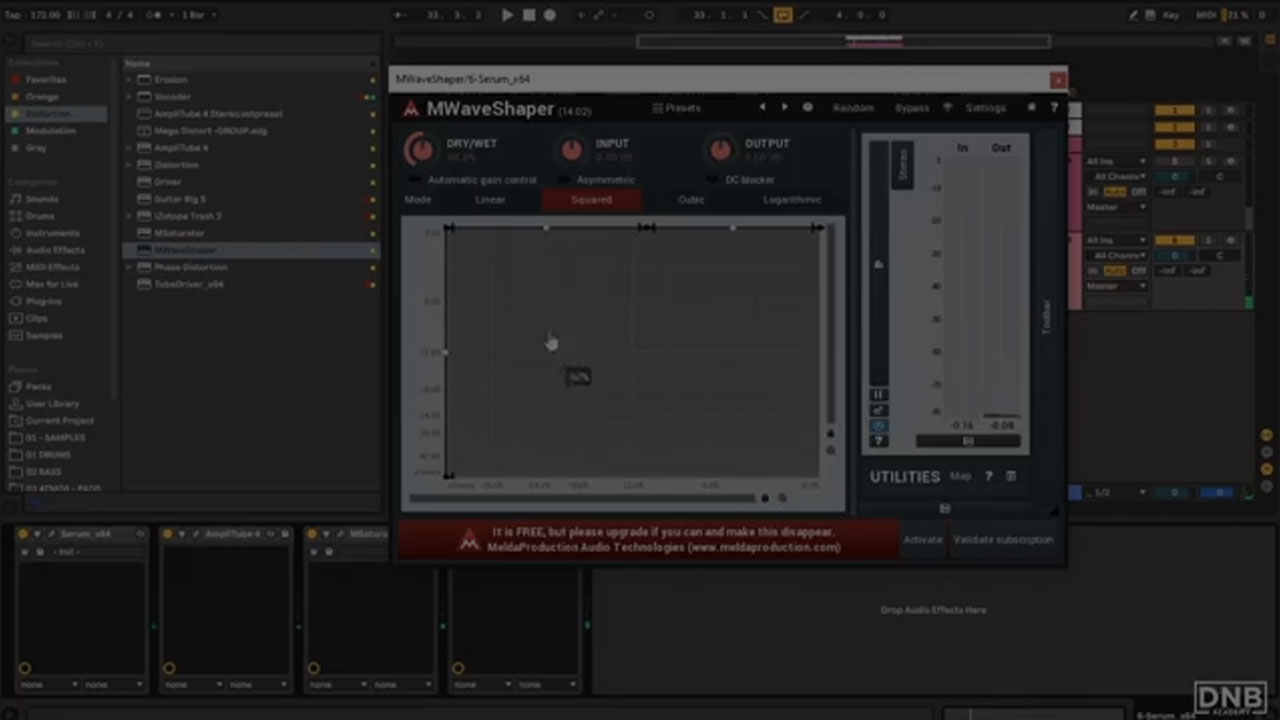The width and height of the screenshot is (1280, 720).
Task: Open MWaveShaper Settings
Action: click(985, 108)
